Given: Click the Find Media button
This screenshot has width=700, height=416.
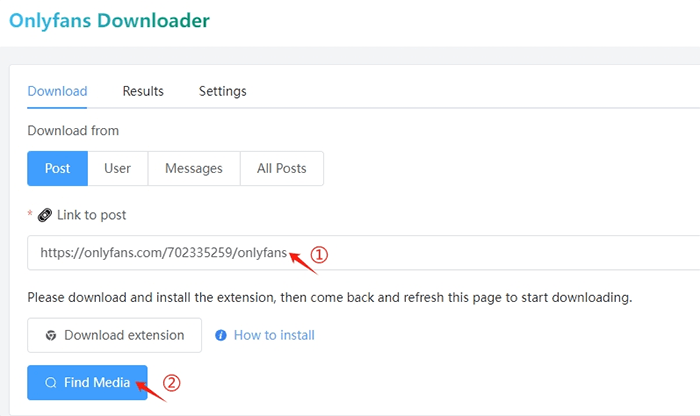Looking at the screenshot, I should tap(87, 383).
